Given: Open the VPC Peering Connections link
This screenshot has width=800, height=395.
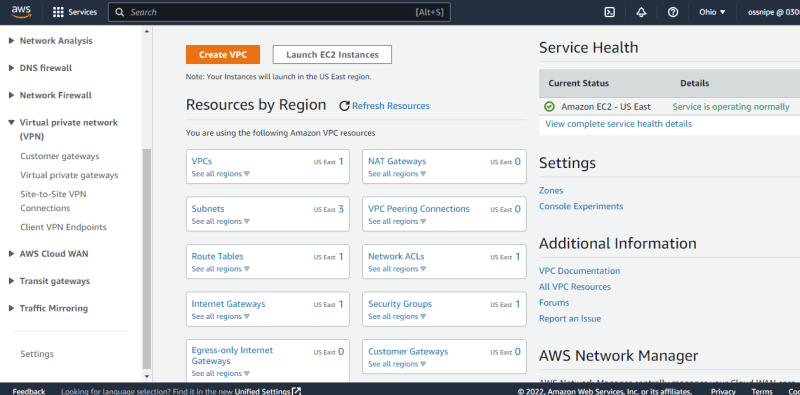Looking at the screenshot, I should (x=419, y=209).
